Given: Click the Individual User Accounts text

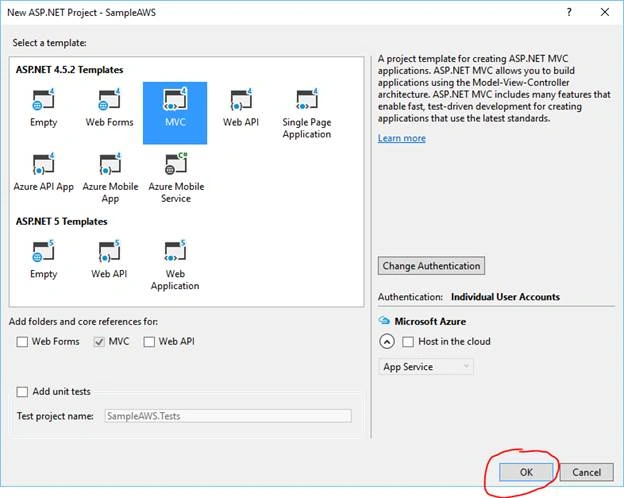Looking at the screenshot, I should pyautogui.click(x=505, y=297).
